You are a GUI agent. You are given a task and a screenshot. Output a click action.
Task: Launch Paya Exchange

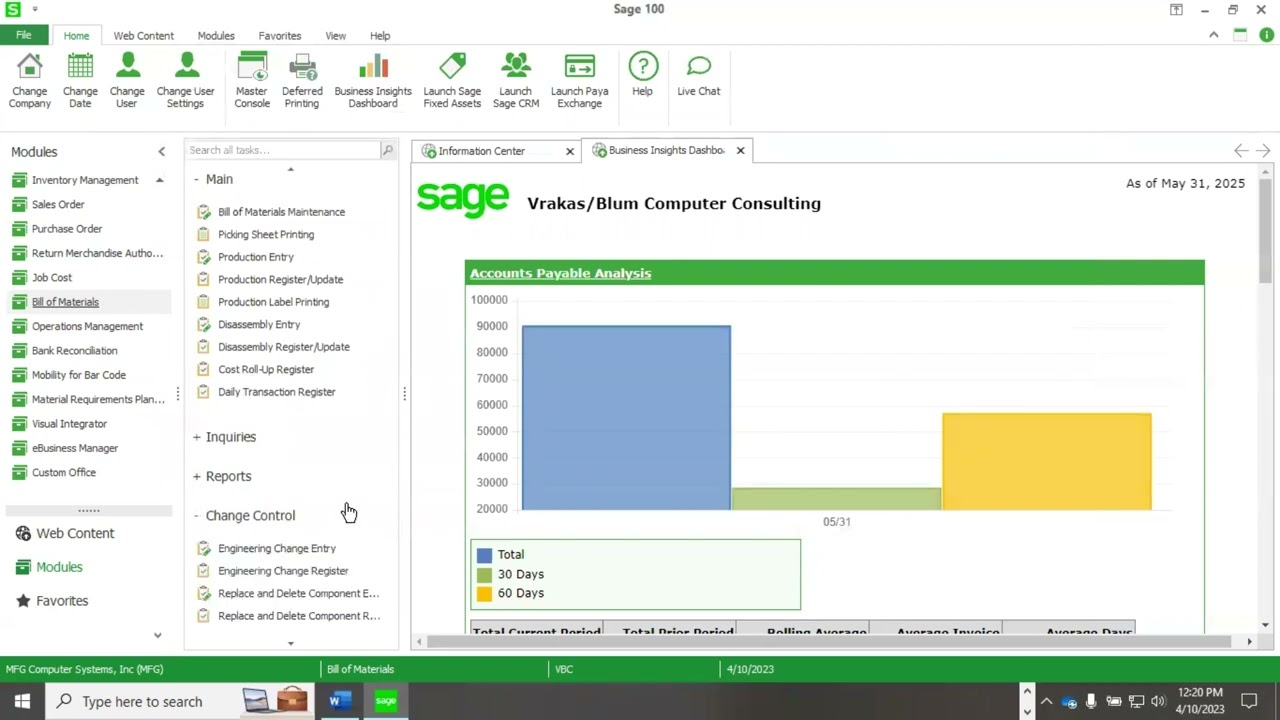click(x=580, y=80)
